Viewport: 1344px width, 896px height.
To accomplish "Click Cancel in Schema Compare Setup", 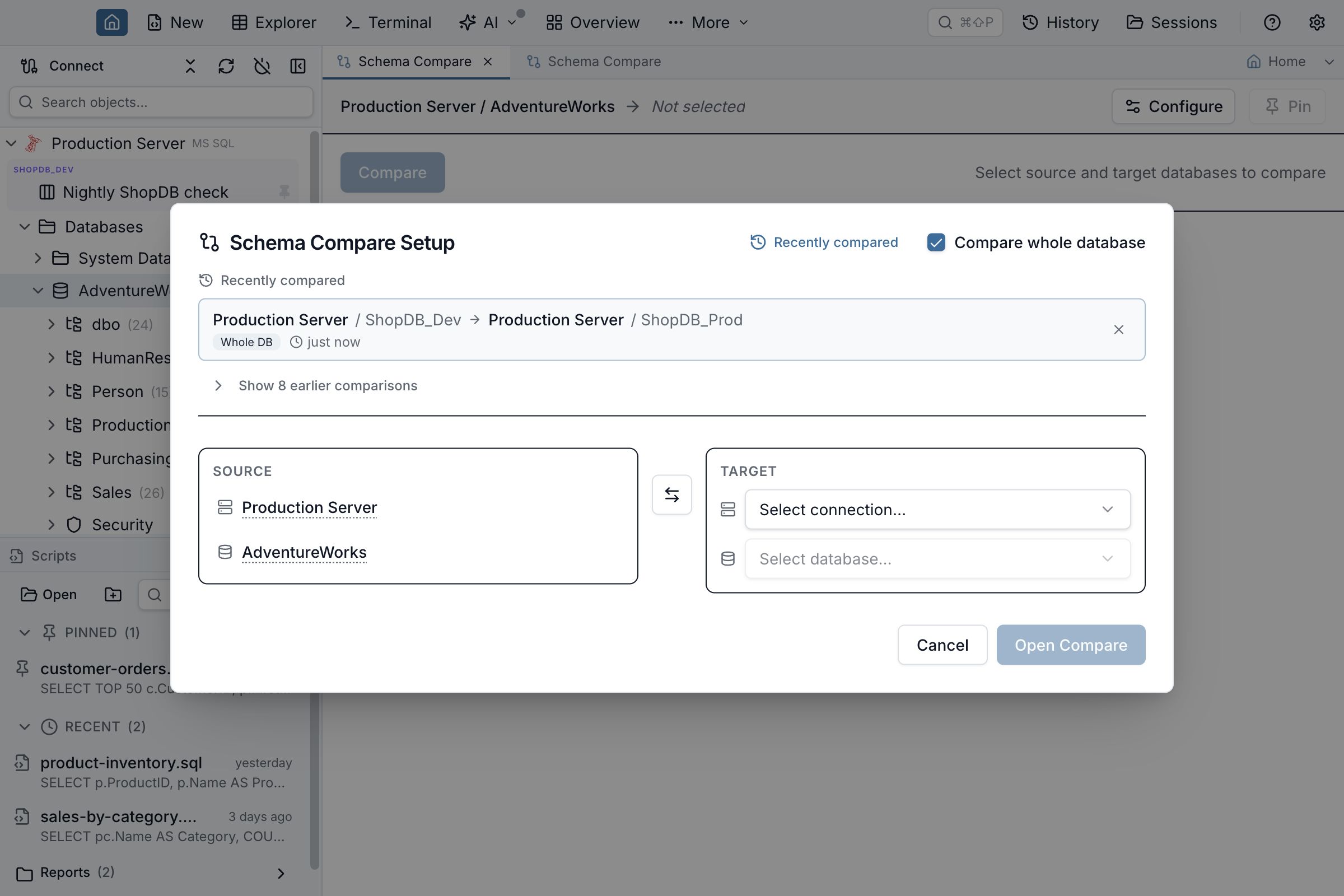I will 942,645.
